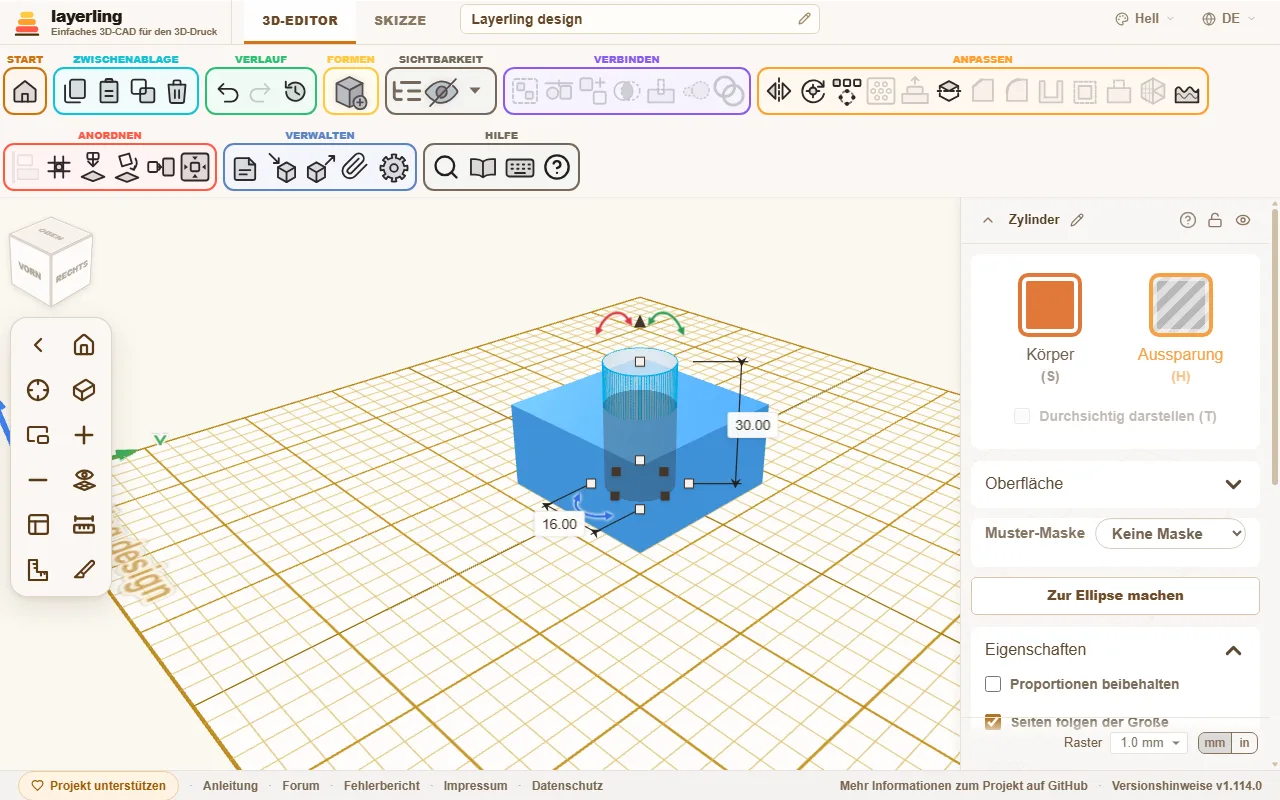Open keyboard shortcuts icon
Screen dimensions: 1280x800
click(520, 168)
